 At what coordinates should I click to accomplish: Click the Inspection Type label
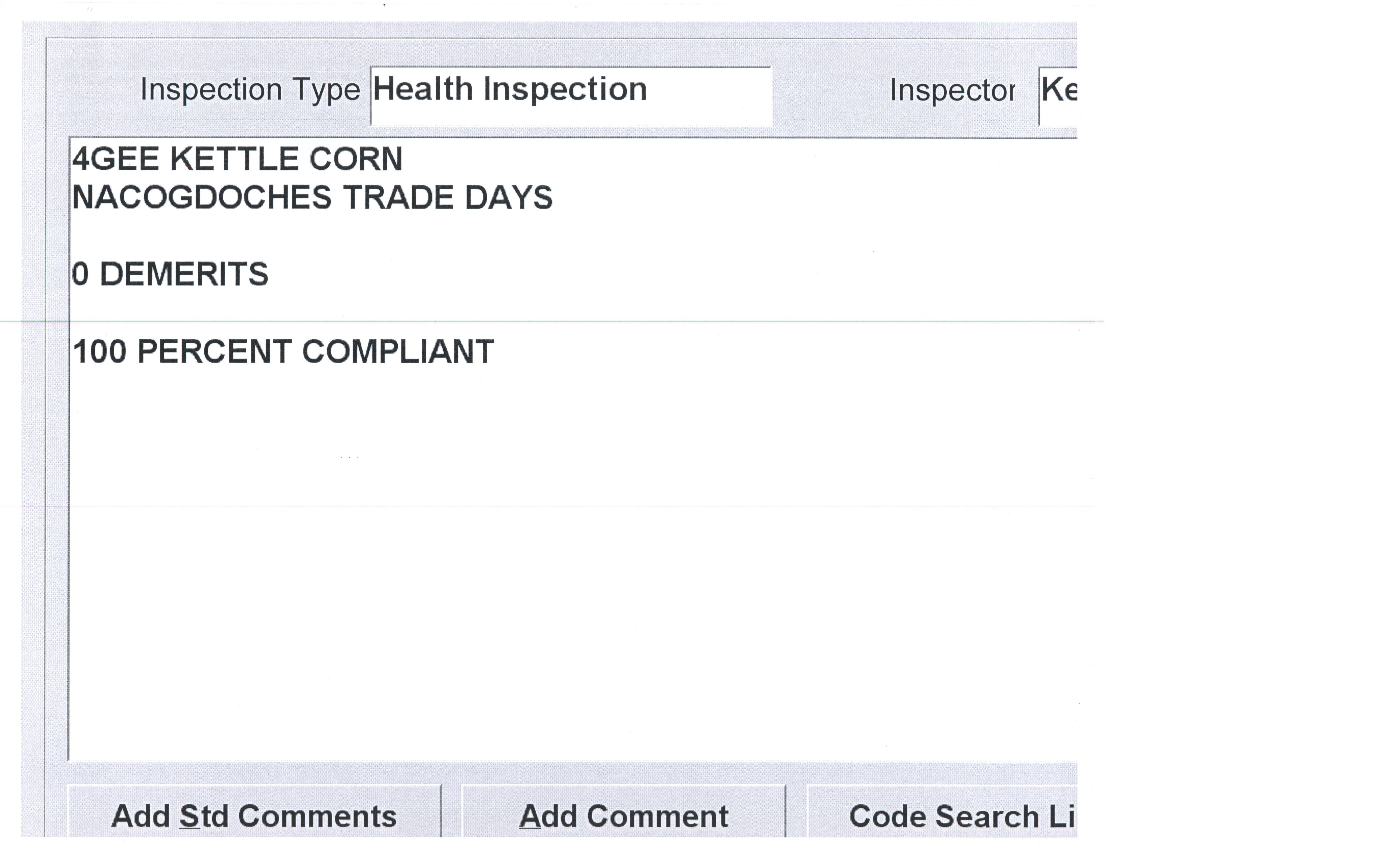click(250, 90)
